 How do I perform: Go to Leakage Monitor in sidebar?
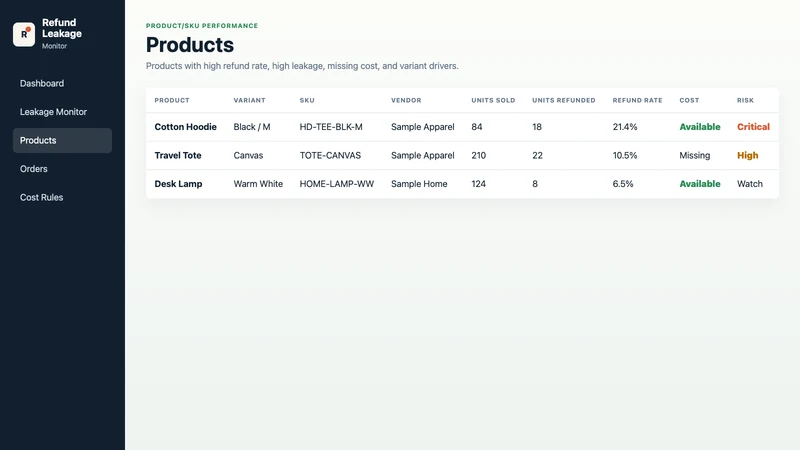click(62, 112)
